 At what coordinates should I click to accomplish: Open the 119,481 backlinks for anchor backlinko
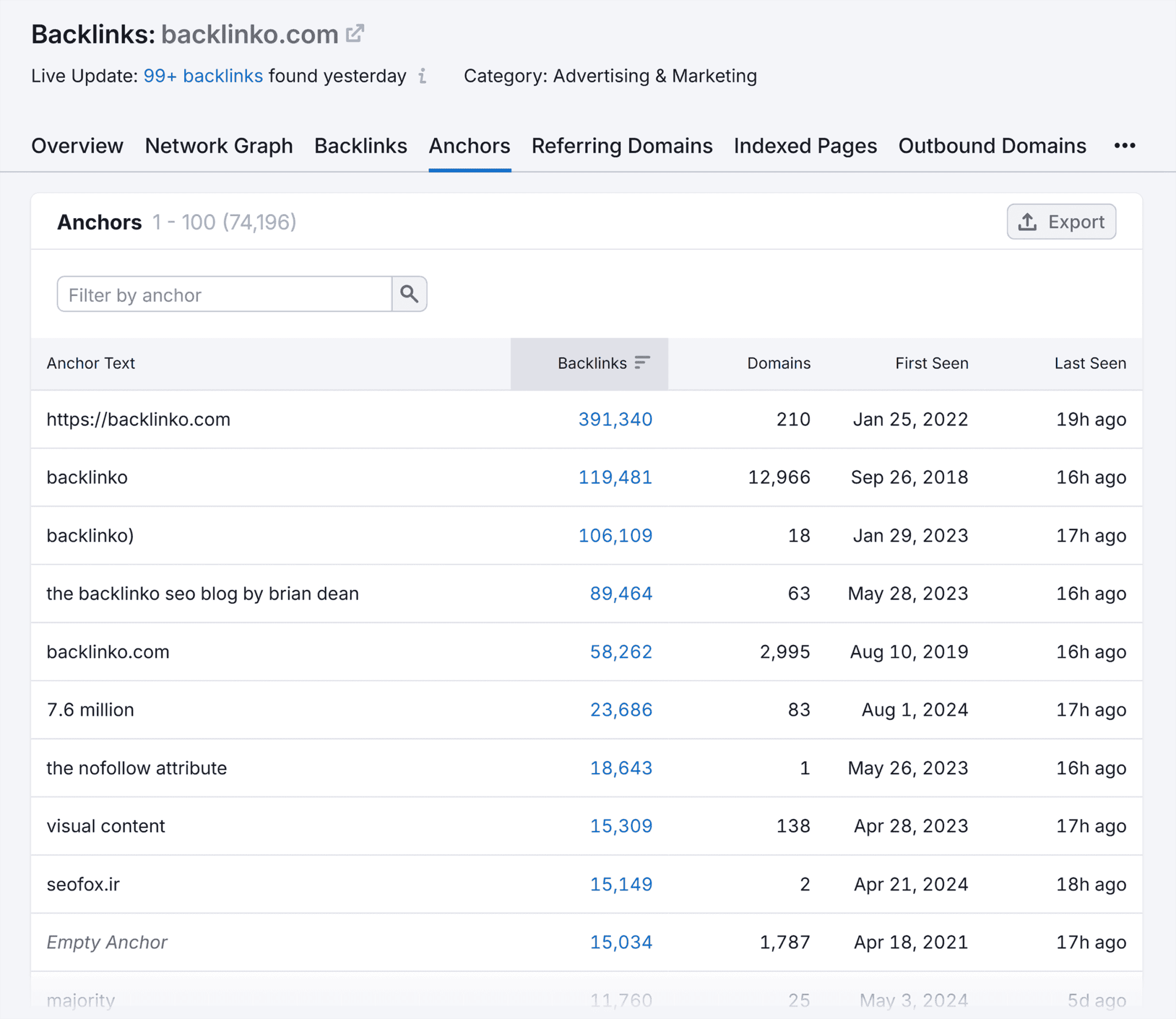point(615,477)
